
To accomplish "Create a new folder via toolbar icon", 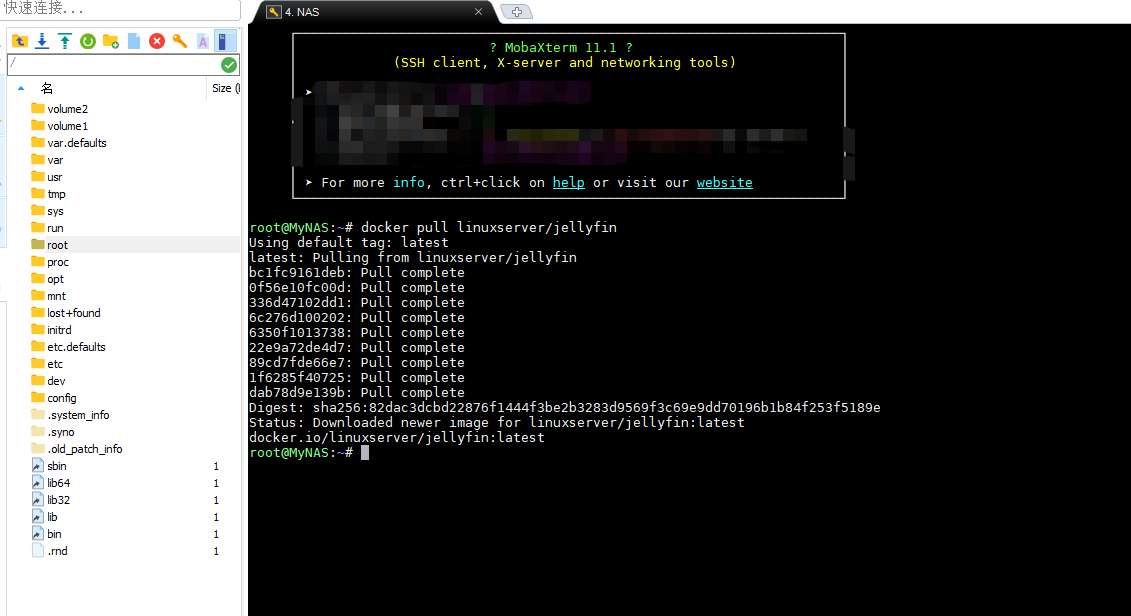I will 110,41.
